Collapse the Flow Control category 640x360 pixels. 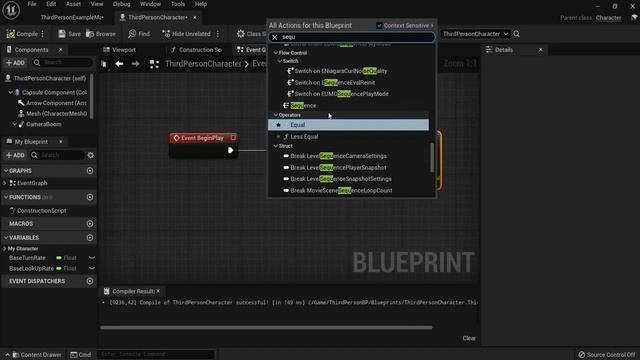click(x=276, y=53)
